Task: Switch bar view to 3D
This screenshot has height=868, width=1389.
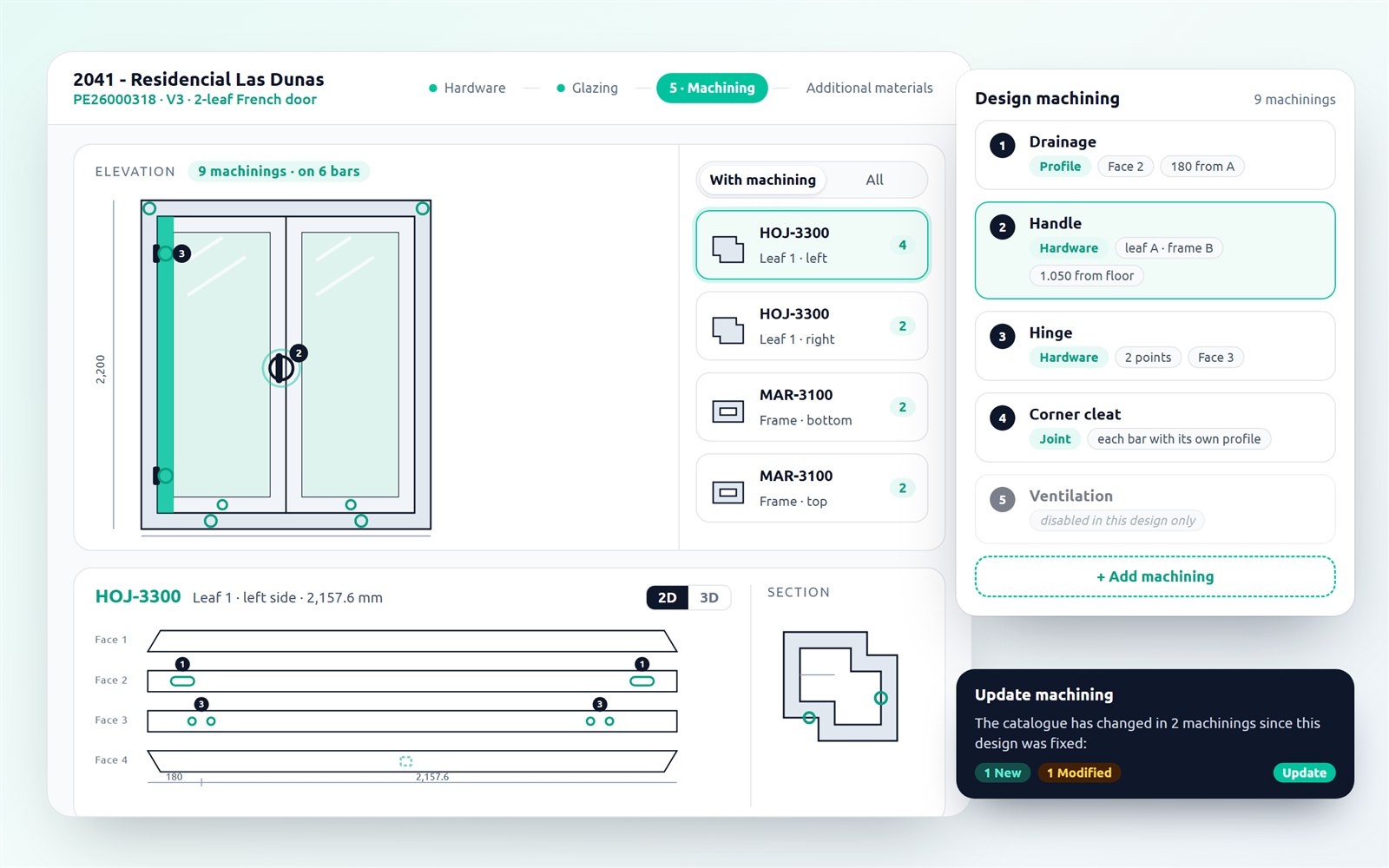Action: tap(709, 597)
